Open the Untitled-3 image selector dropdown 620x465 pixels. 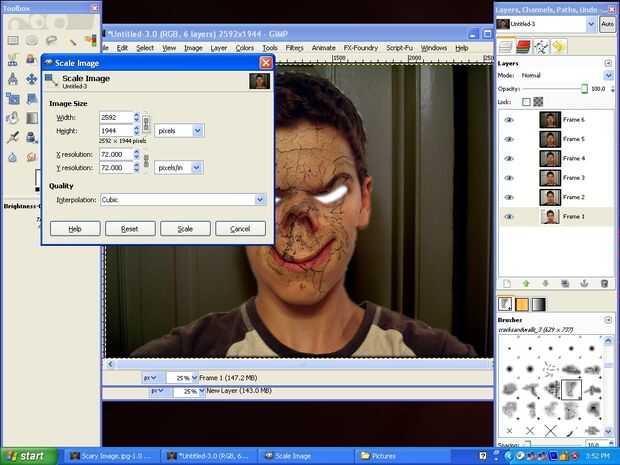click(x=591, y=24)
